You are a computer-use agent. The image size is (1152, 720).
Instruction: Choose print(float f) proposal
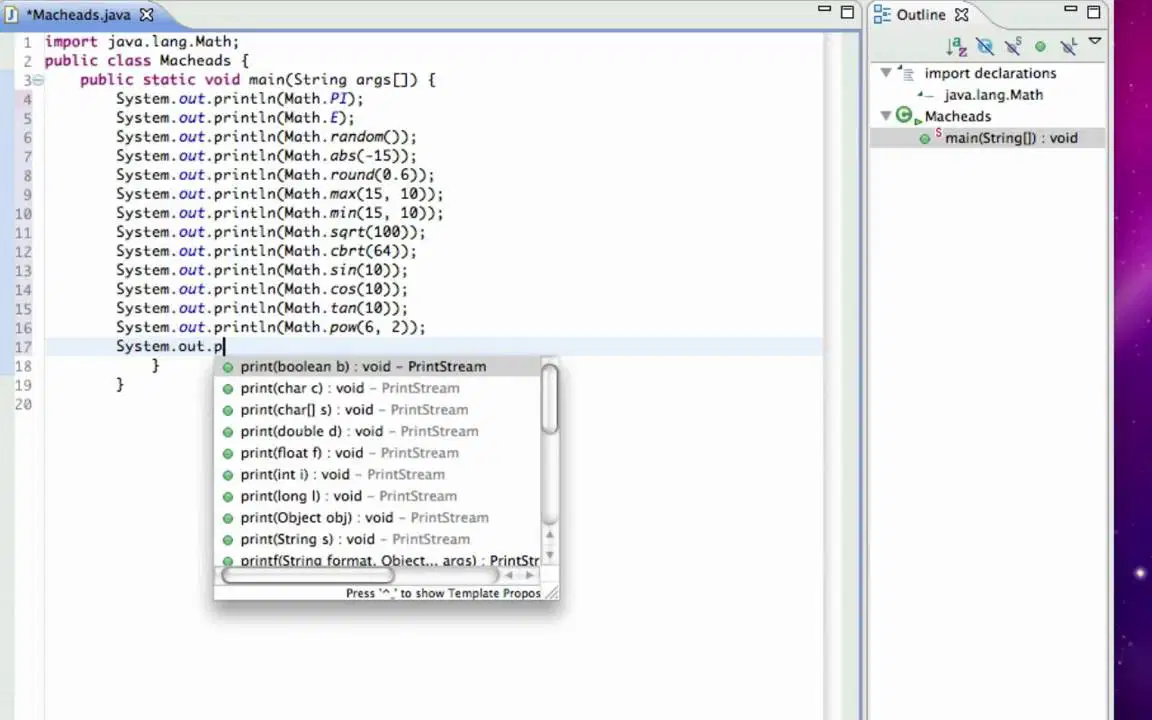click(x=378, y=453)
